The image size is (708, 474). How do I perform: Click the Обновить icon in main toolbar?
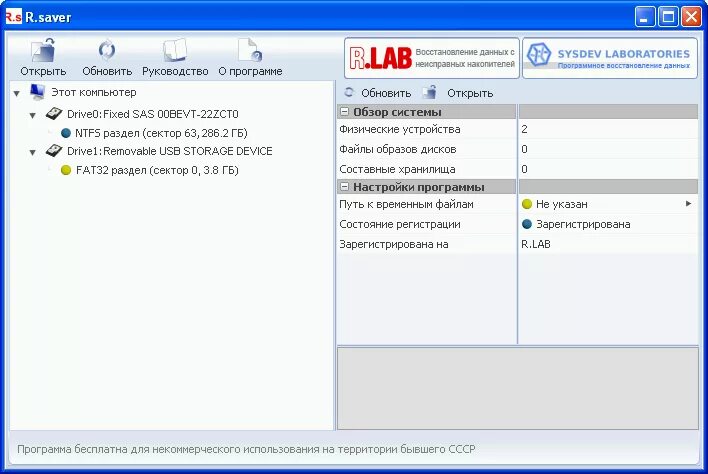(x=107, y=51)
